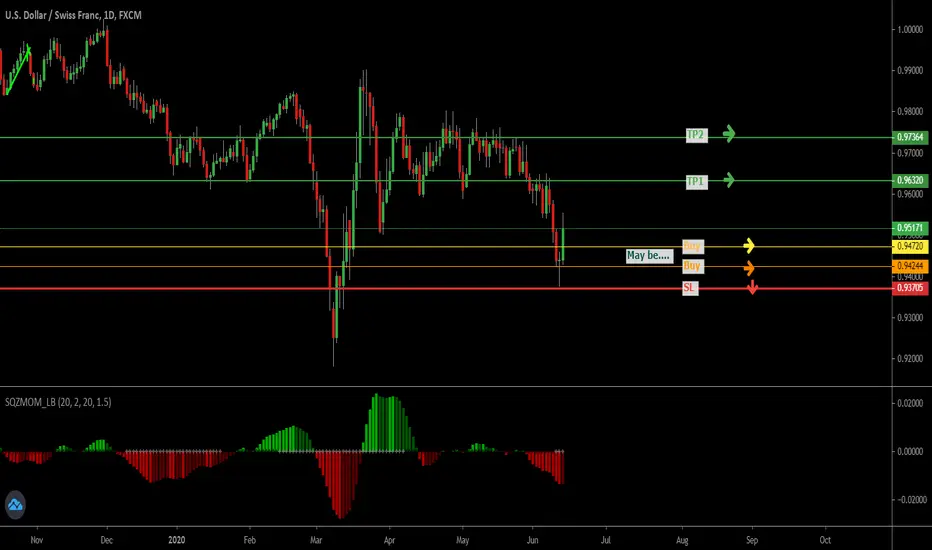Click the Aug label on time axis
Screen dimensions: 932x550
click(x=682, y=540)
